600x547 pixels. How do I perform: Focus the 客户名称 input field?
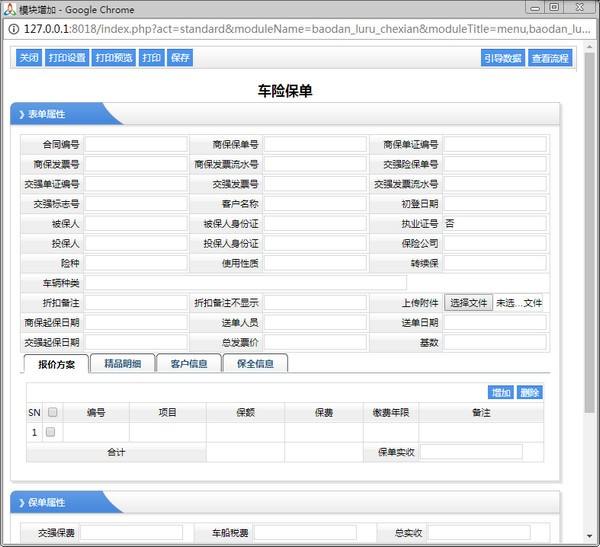pos(315,204)
